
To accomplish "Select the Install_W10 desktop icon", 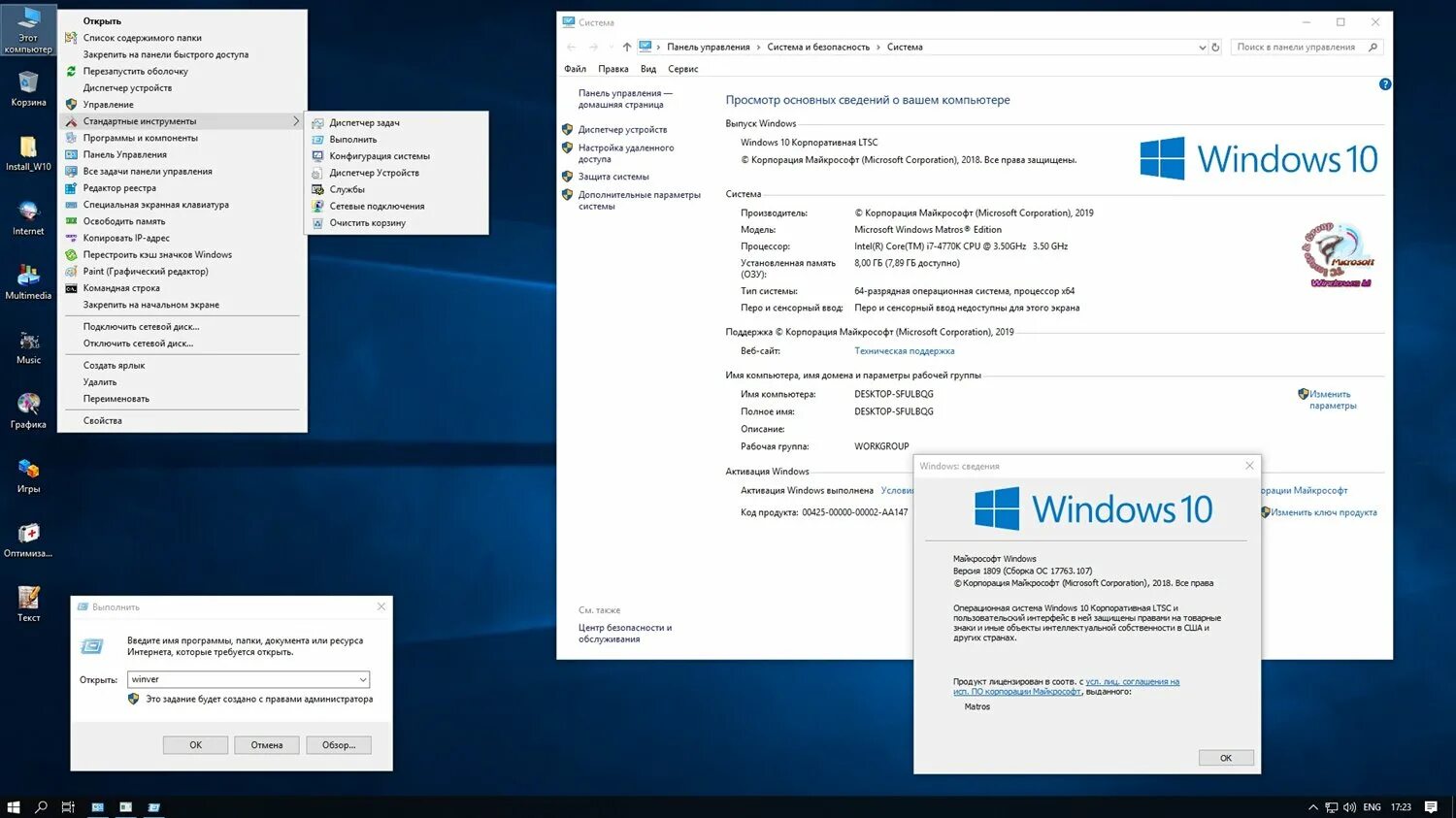I will [x=28, y=154].
